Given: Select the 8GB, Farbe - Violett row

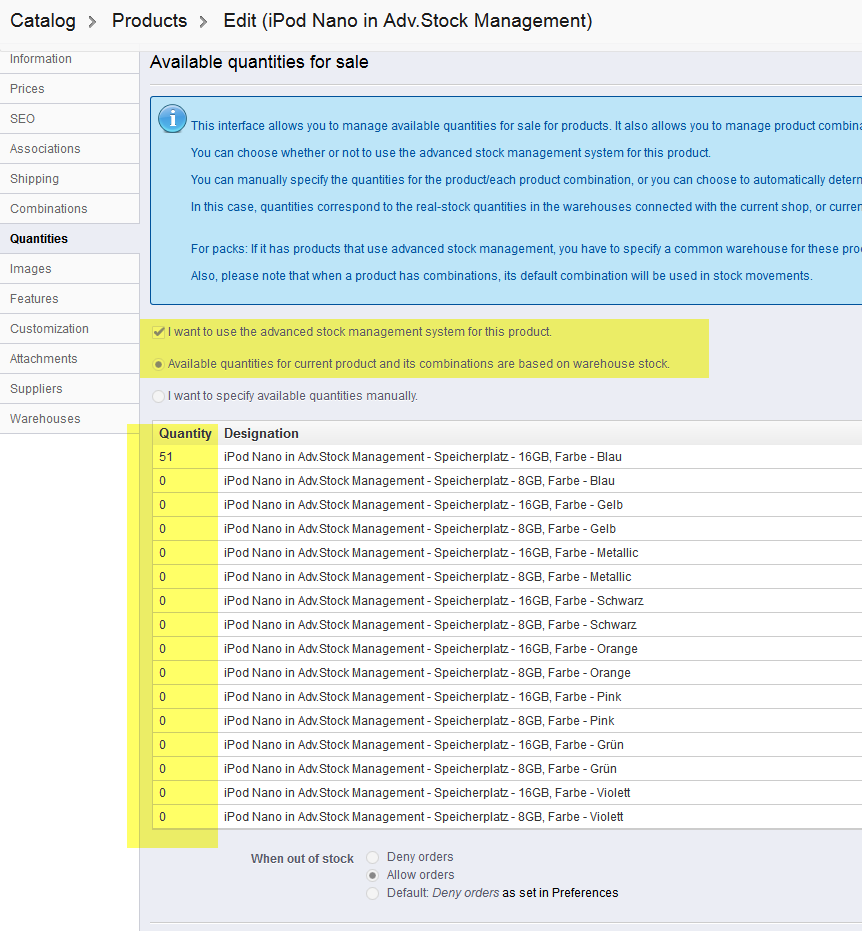Looking at the screenshot, I should [507, 817].
